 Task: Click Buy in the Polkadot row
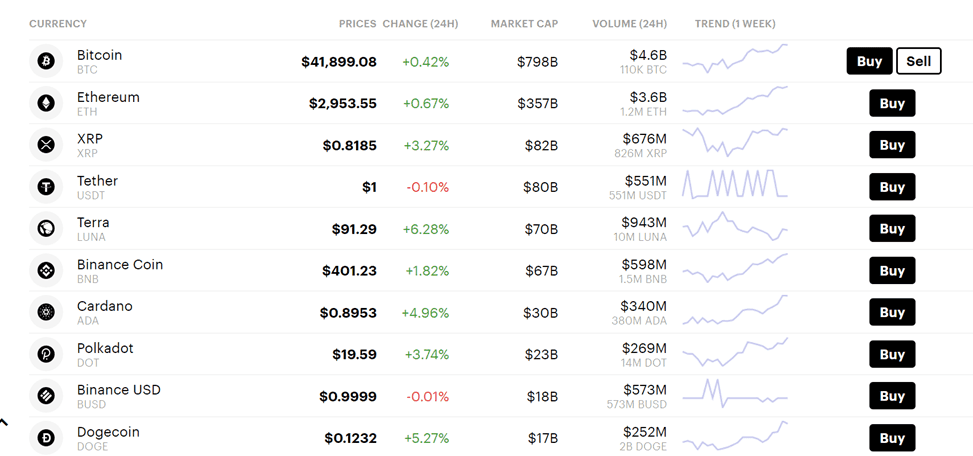click(892, 354)
